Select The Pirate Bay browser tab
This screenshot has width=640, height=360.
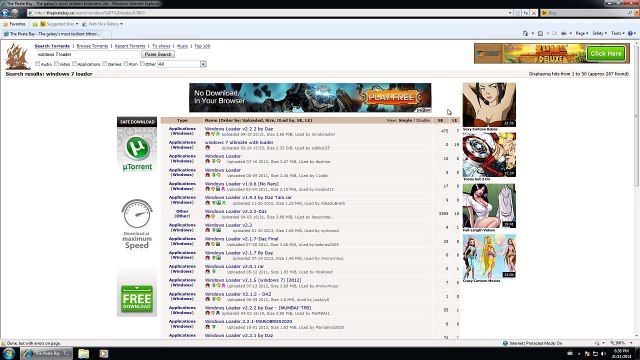click(52, 34)
